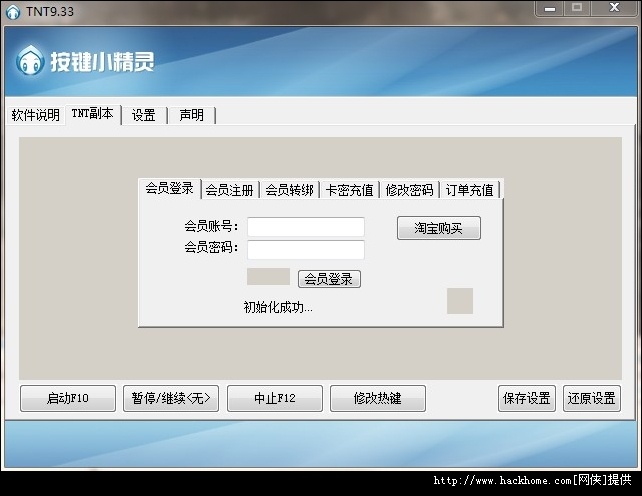Image resolution: width=642 pixels, height=496 pixels.
Task: Start the script with 启动F10
Action: click(x=68, y=398)
